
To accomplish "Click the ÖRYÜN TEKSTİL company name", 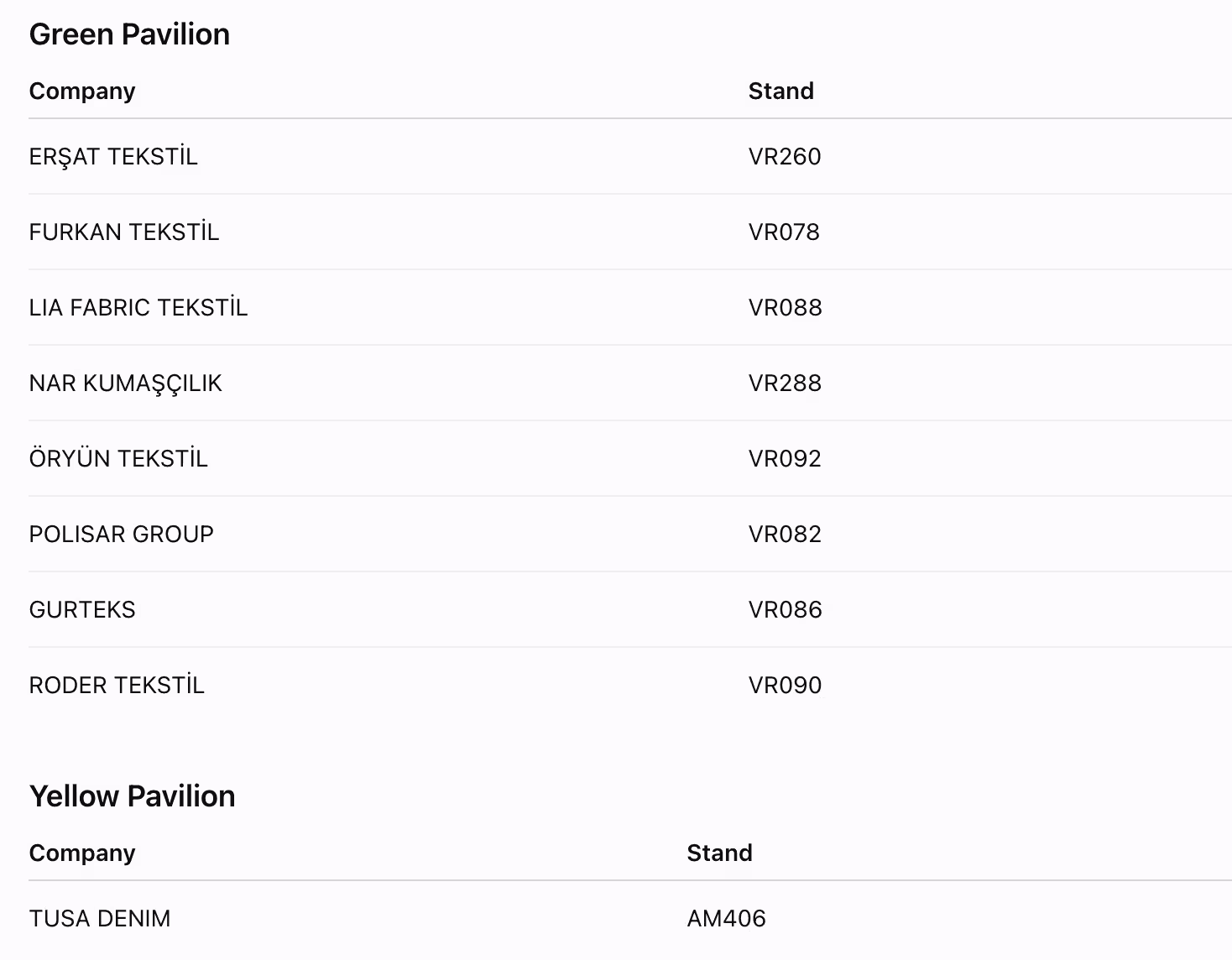I will (118, 459).
